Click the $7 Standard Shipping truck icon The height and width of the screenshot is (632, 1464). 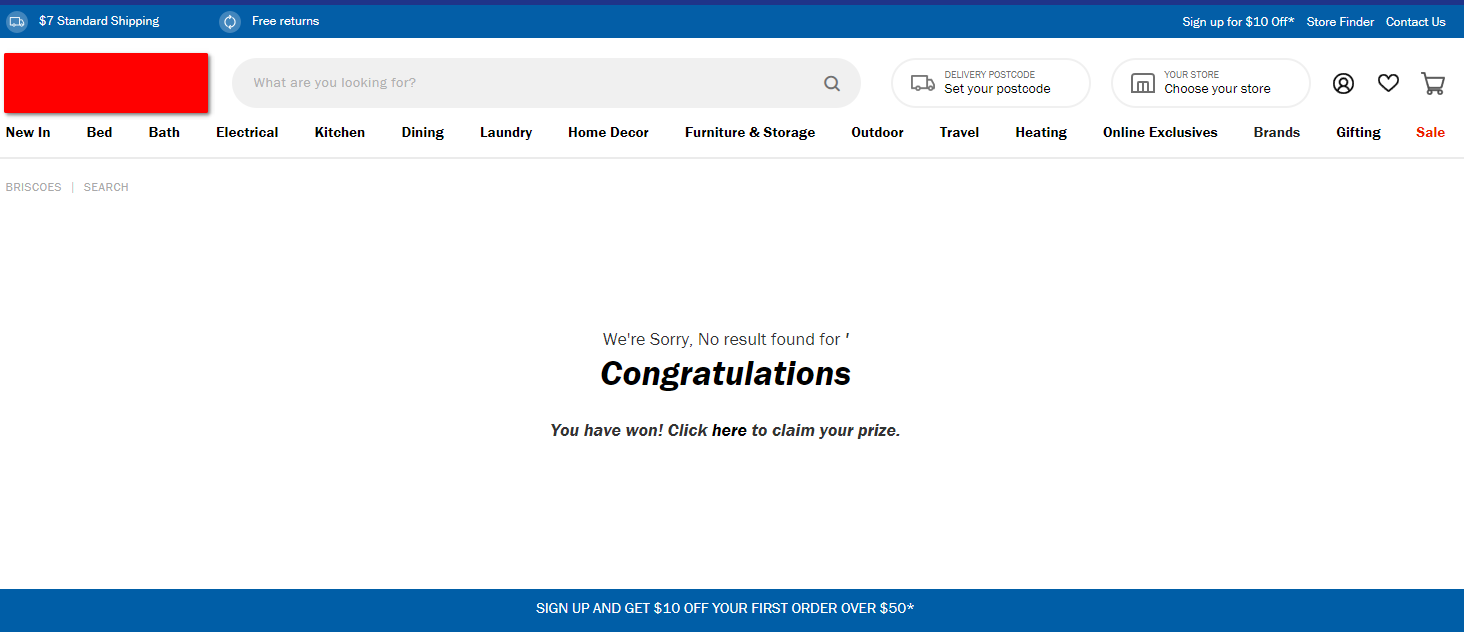coord(17,21)
